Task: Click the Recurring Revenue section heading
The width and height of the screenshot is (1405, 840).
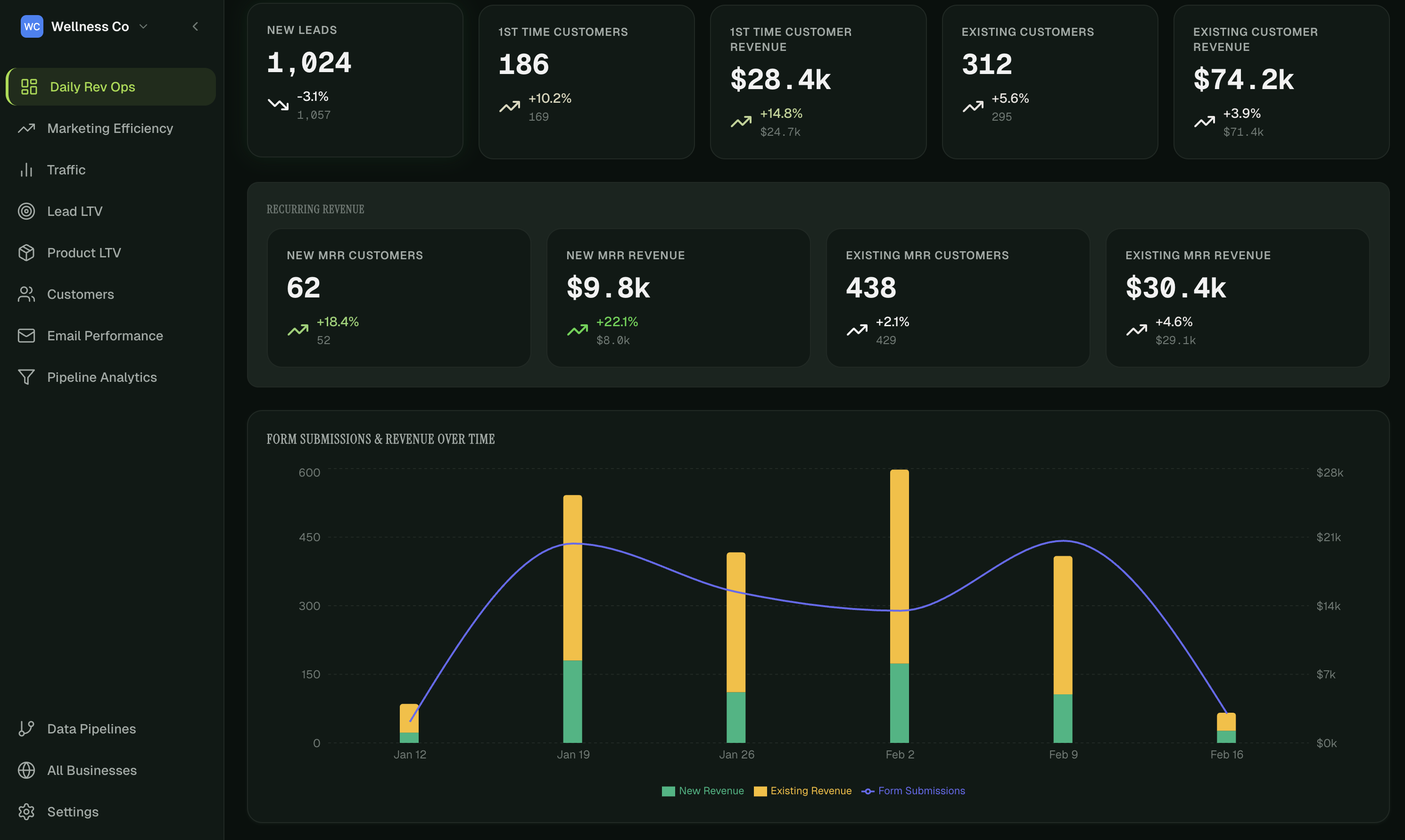Action: 315,209
